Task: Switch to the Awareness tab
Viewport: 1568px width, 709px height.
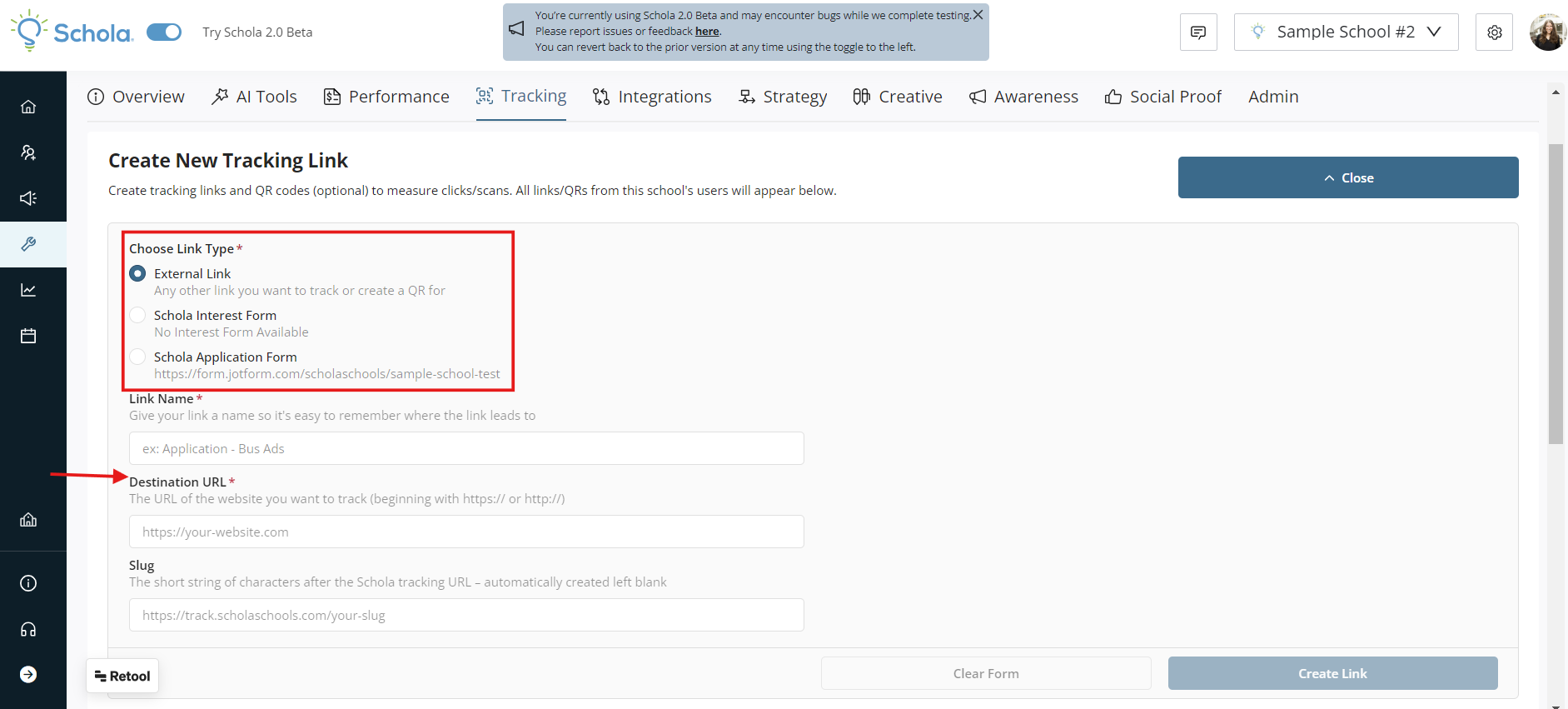Action: pyautogui.click(x=1023, y=97)
